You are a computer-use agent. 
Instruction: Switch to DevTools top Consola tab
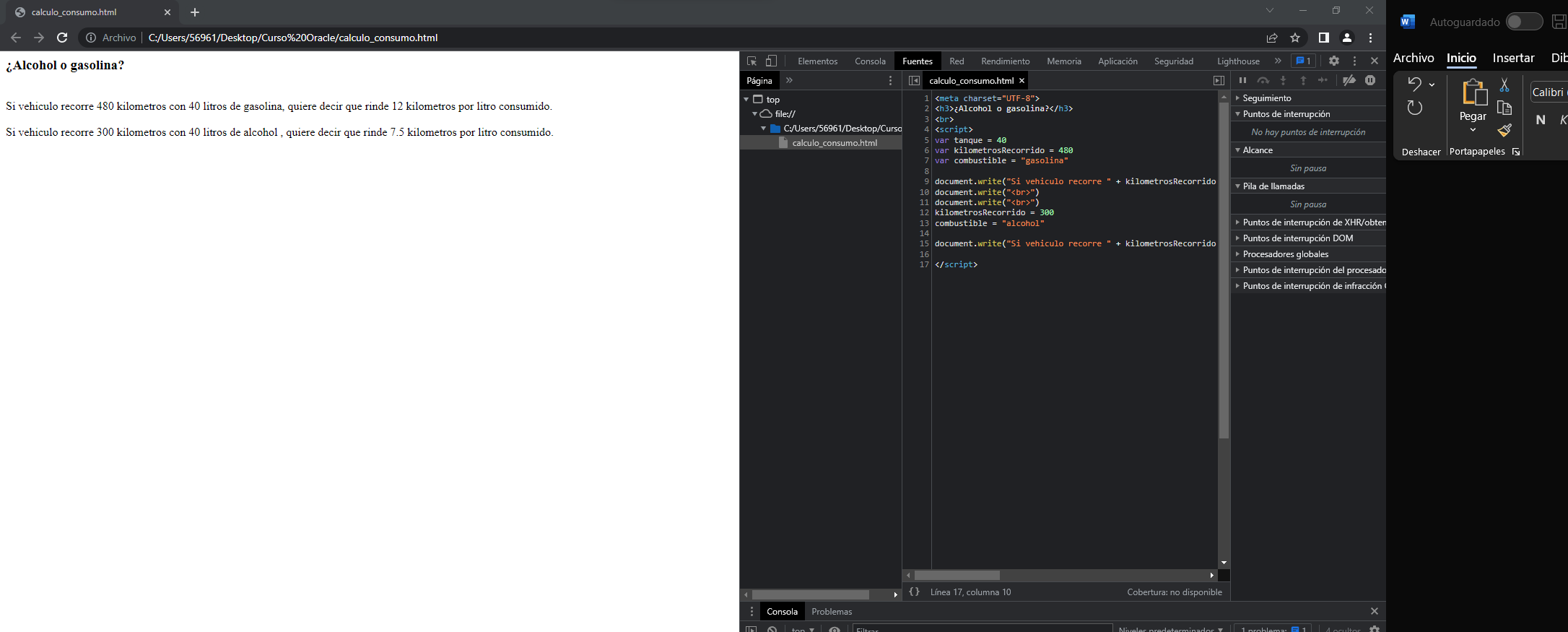click(870, 61)
